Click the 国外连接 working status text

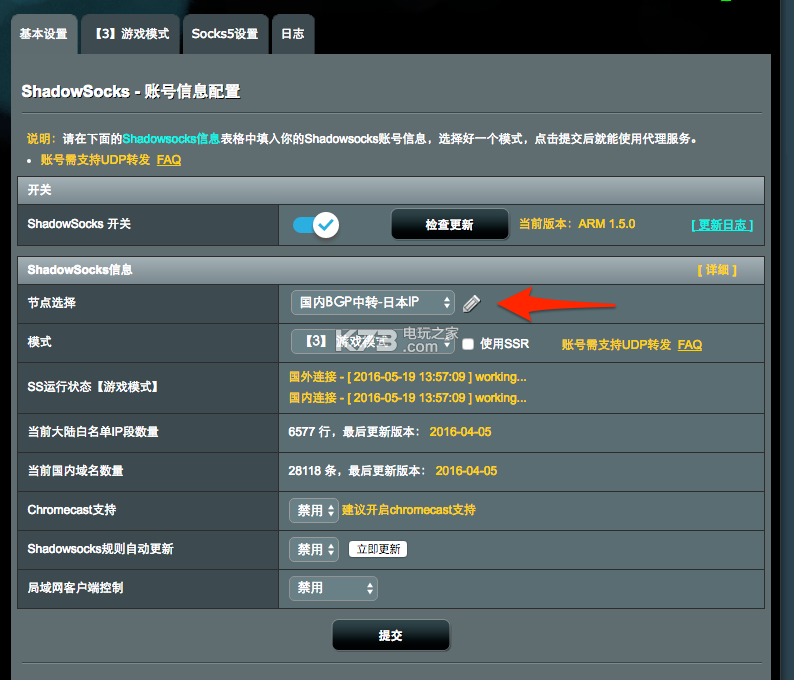408,377
